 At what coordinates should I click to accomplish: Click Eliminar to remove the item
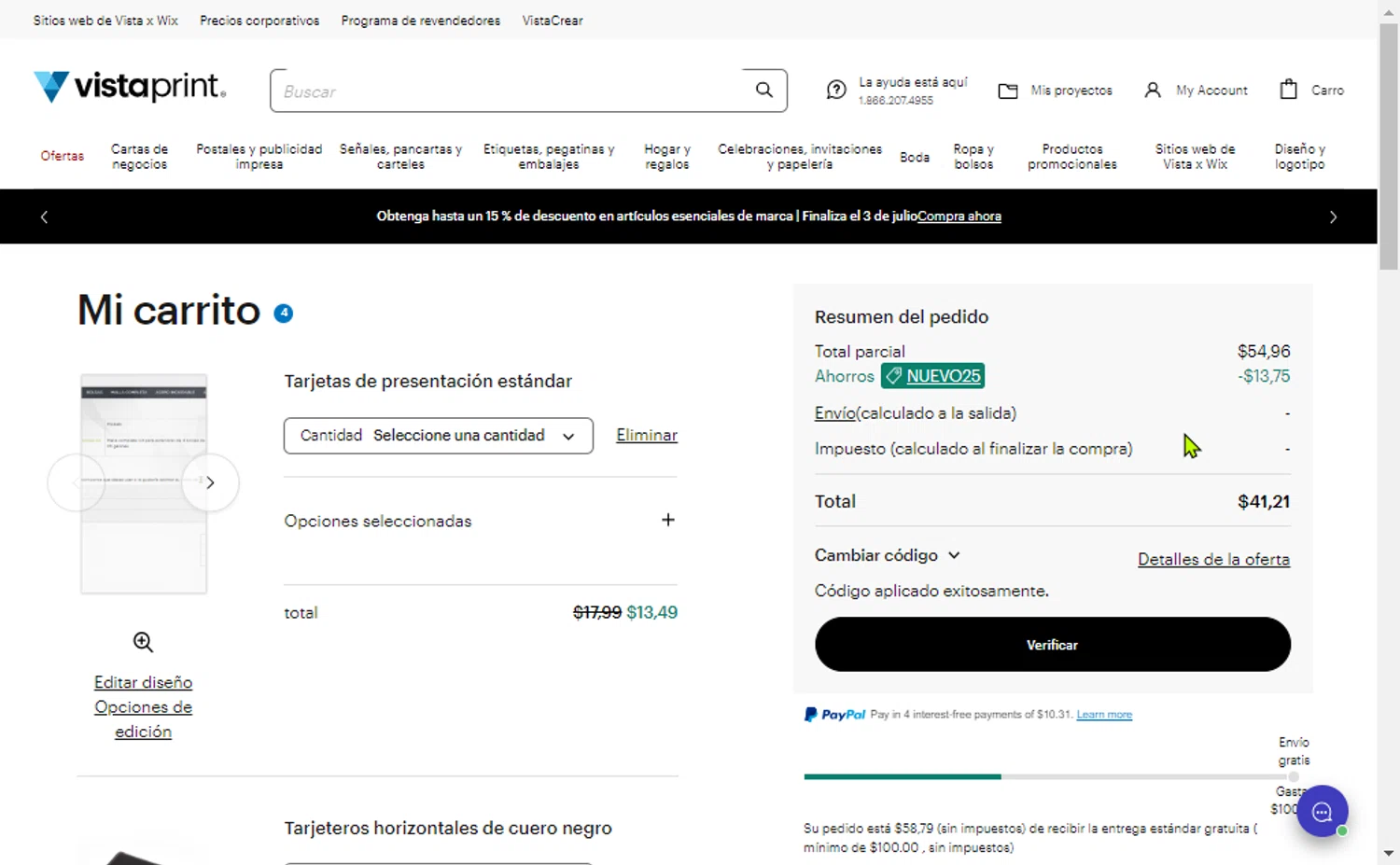(x=647, y=435)
